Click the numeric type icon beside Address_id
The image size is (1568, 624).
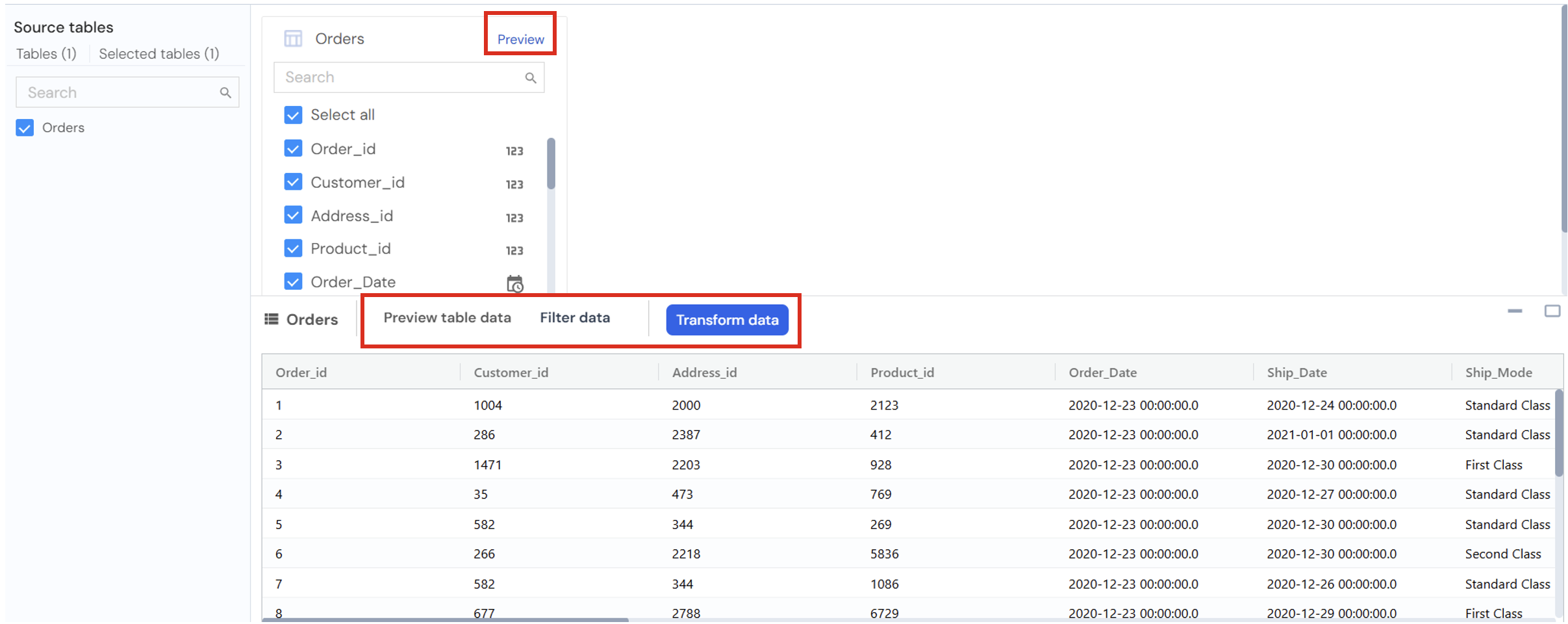(514, 218)
